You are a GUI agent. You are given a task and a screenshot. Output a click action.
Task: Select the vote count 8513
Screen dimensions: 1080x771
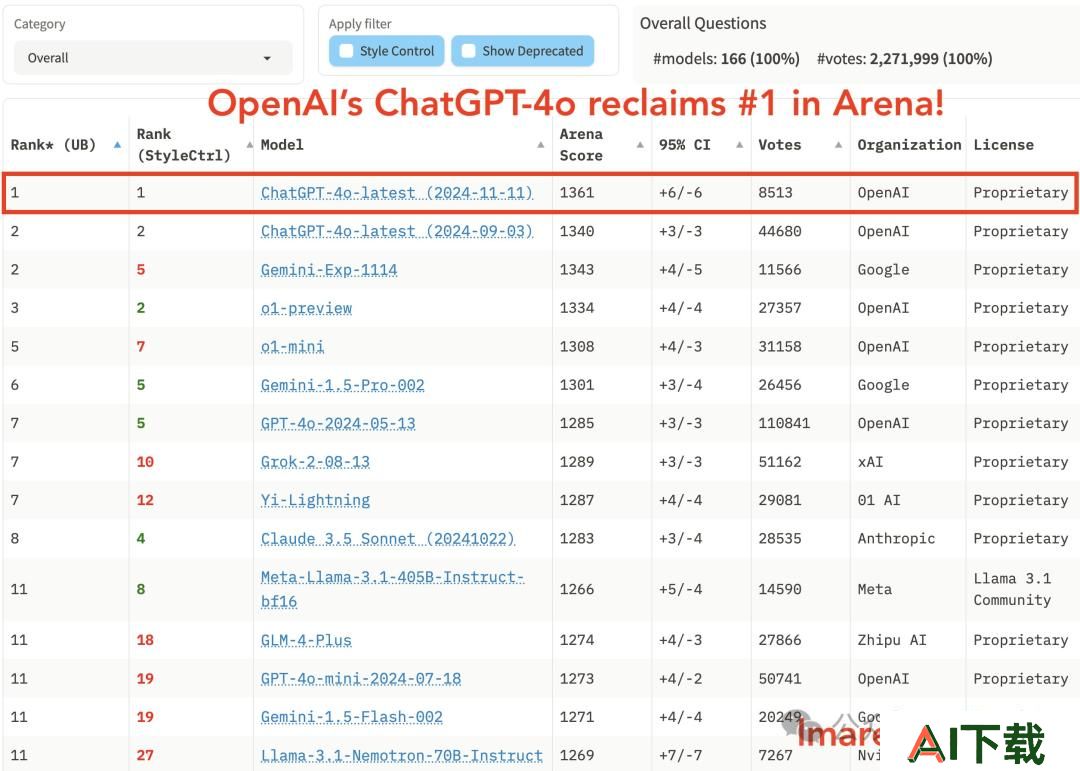click(x=776, y=193)
